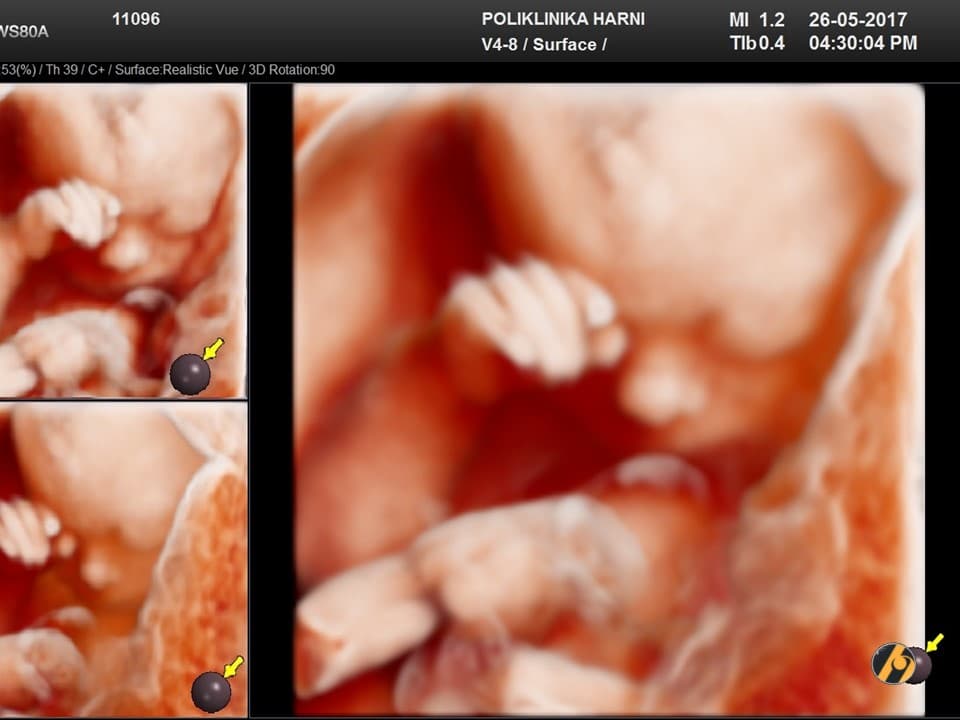This screenshot has height=720, width=960.
Task: Click the light source sphere in top-left view
Action: click(190, 373)
